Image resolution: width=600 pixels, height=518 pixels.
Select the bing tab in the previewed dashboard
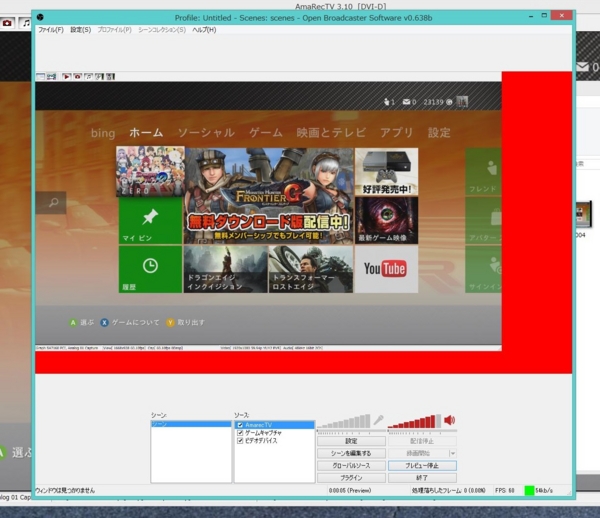tap(103, 133)
